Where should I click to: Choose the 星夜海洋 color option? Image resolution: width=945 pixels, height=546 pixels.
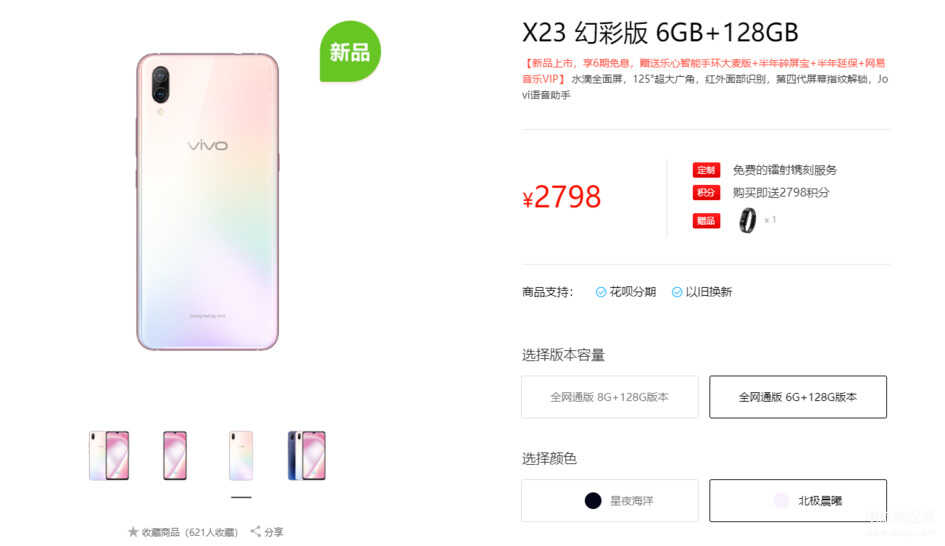[x=609, y=501]
